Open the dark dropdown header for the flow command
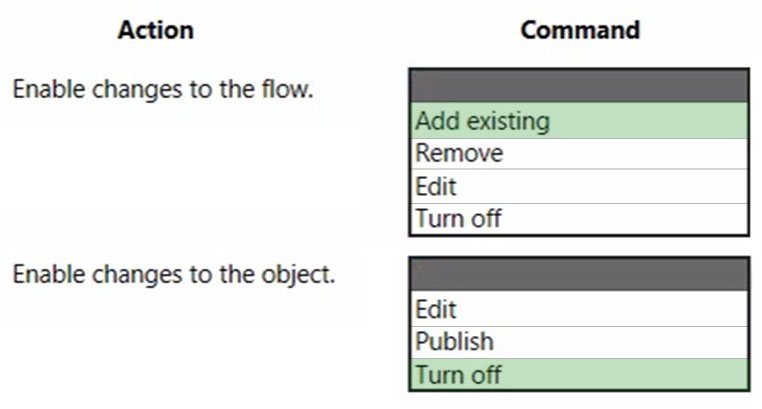Screen dimensions: 762x409 coord(579,86)
